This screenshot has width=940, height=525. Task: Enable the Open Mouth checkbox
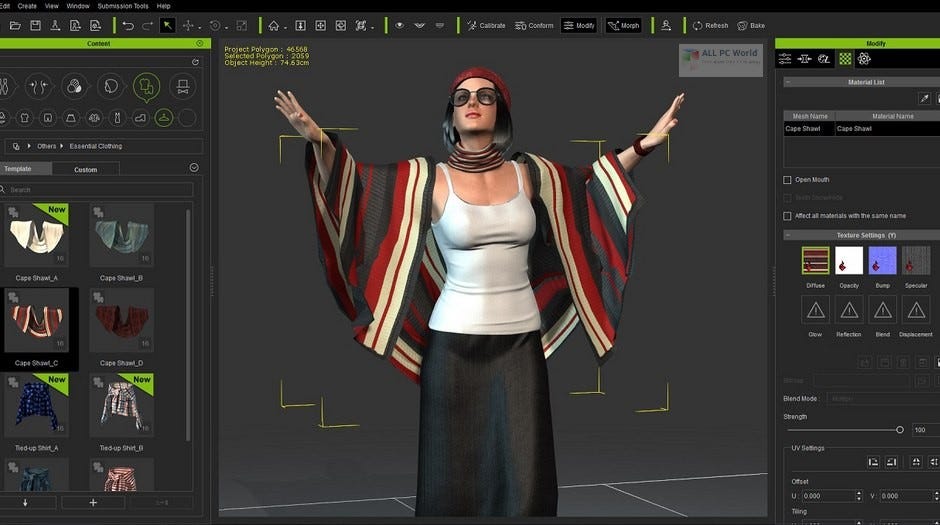click(x=787, y=180)
